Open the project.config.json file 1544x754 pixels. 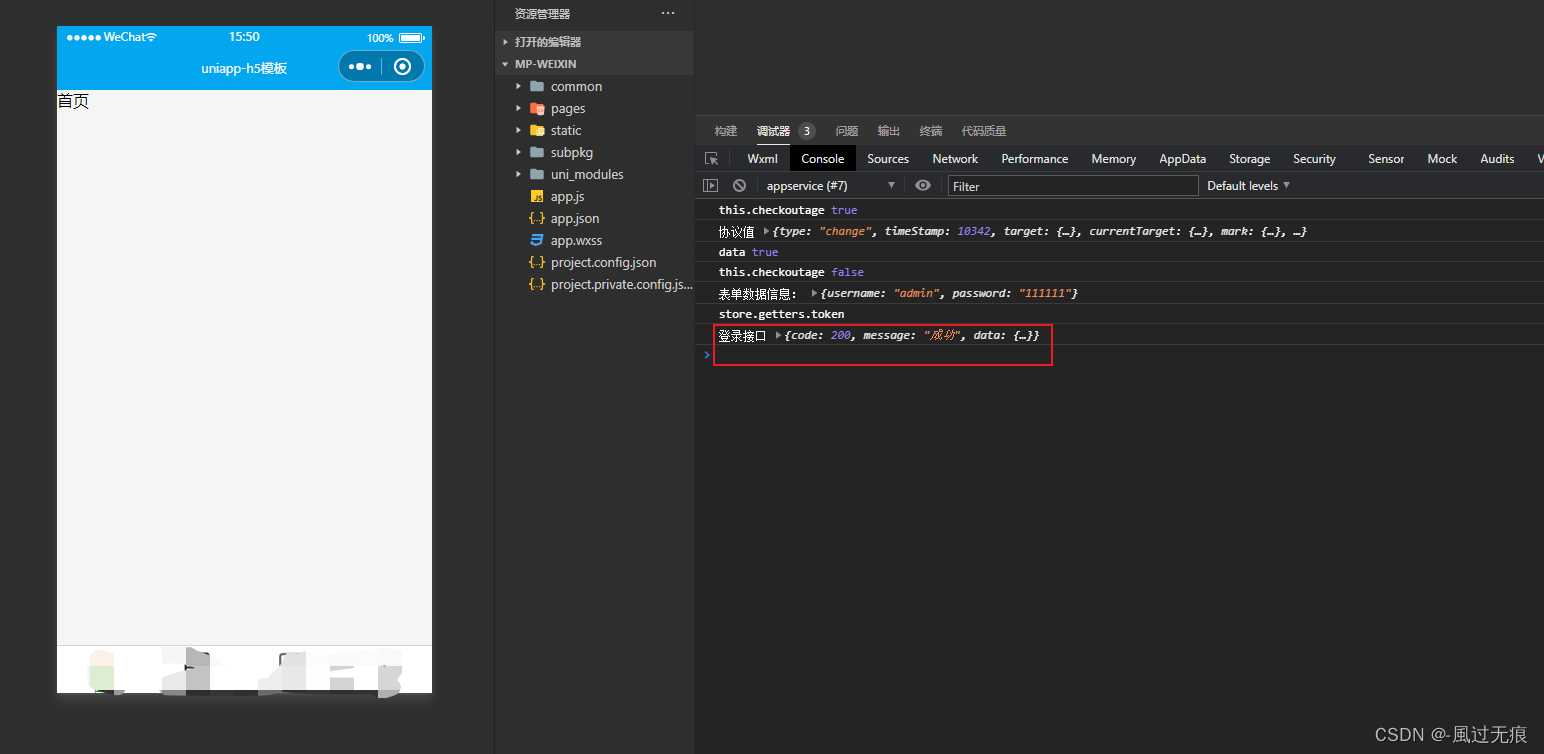coord(602,262)
